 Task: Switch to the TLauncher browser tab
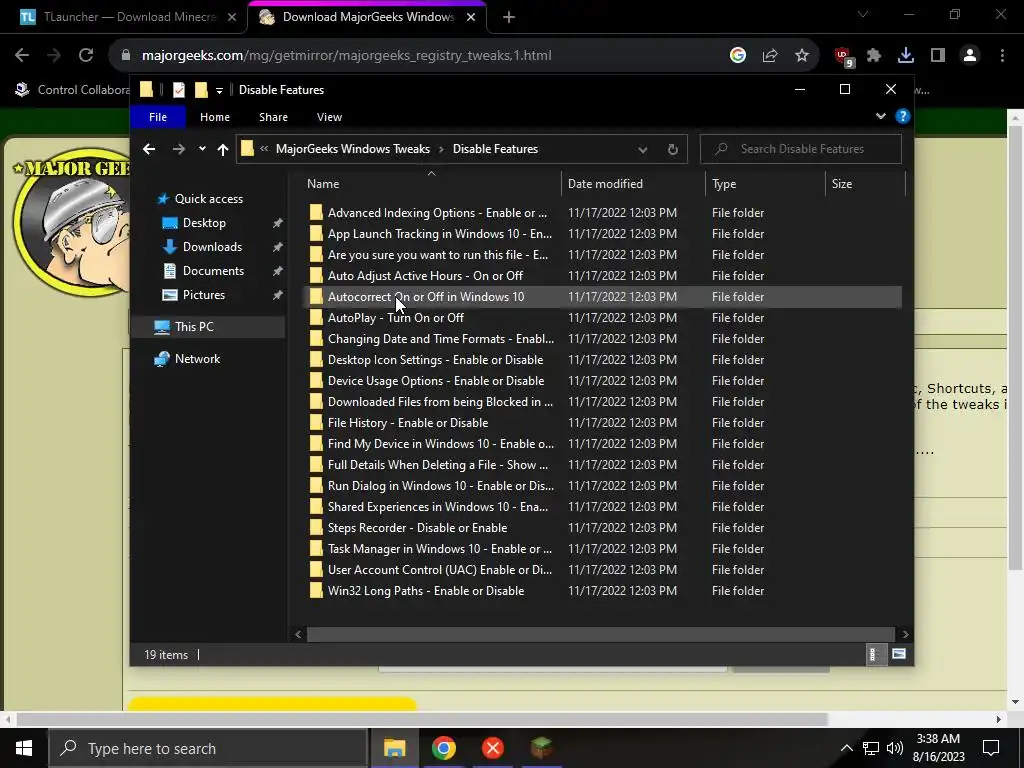129,17
